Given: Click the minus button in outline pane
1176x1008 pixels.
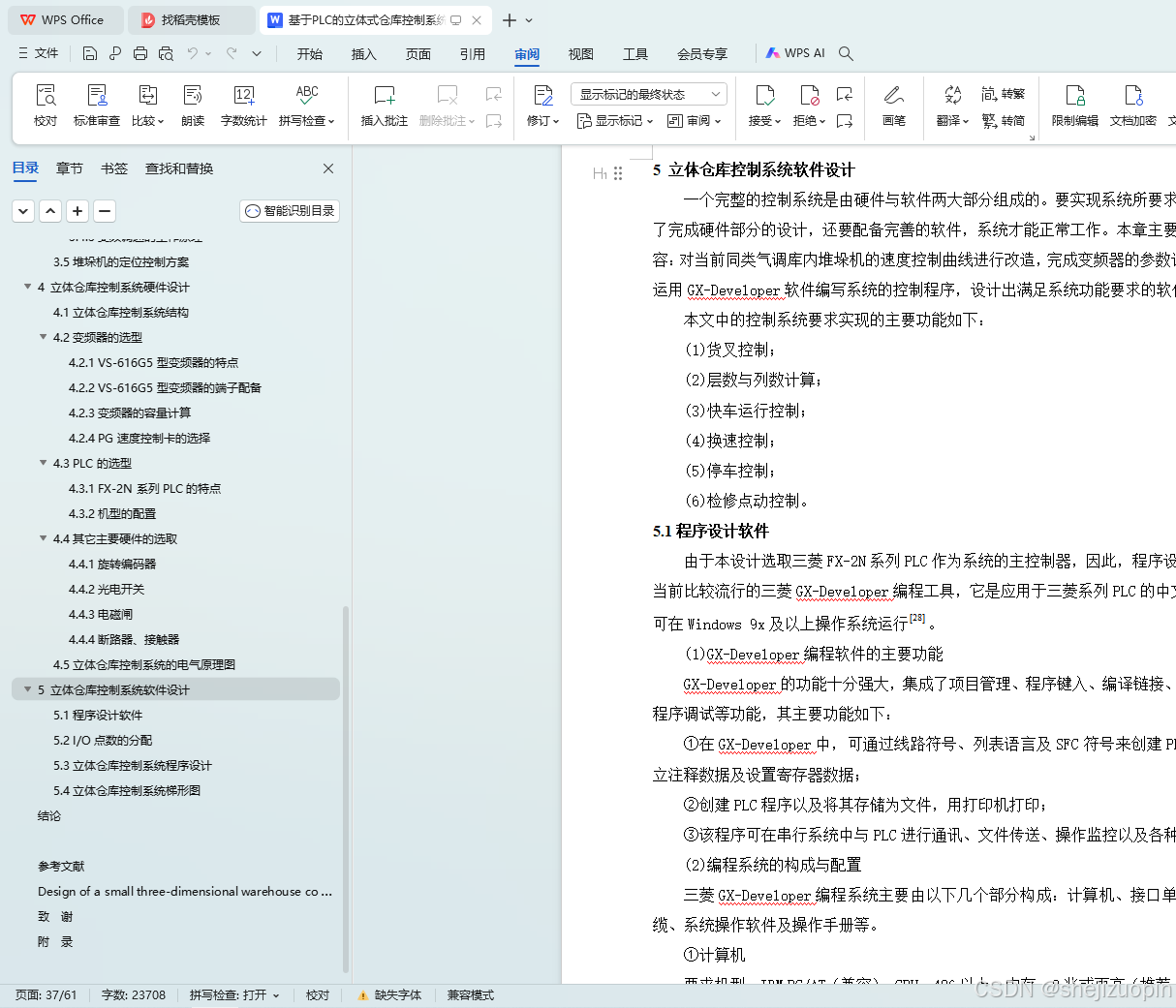Looking at the screenshot, I should pyautogui.click(x=105, y=210).
